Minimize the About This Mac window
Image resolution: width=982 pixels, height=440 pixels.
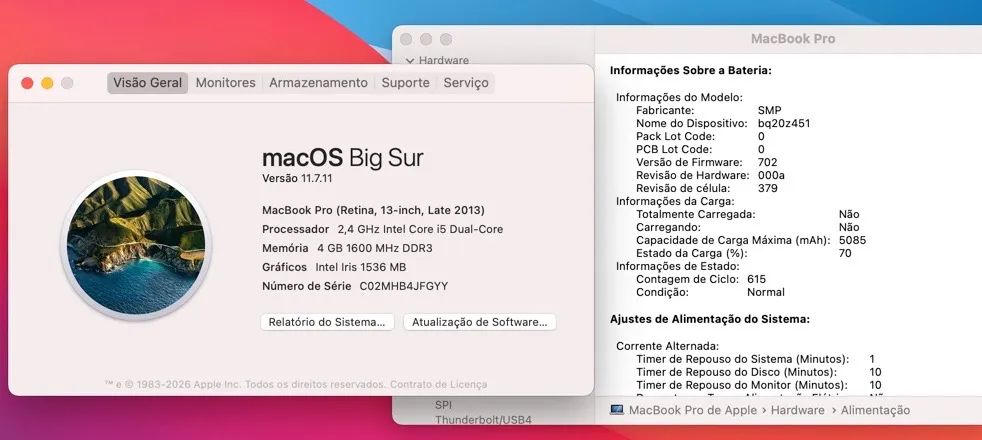(47, 83)
